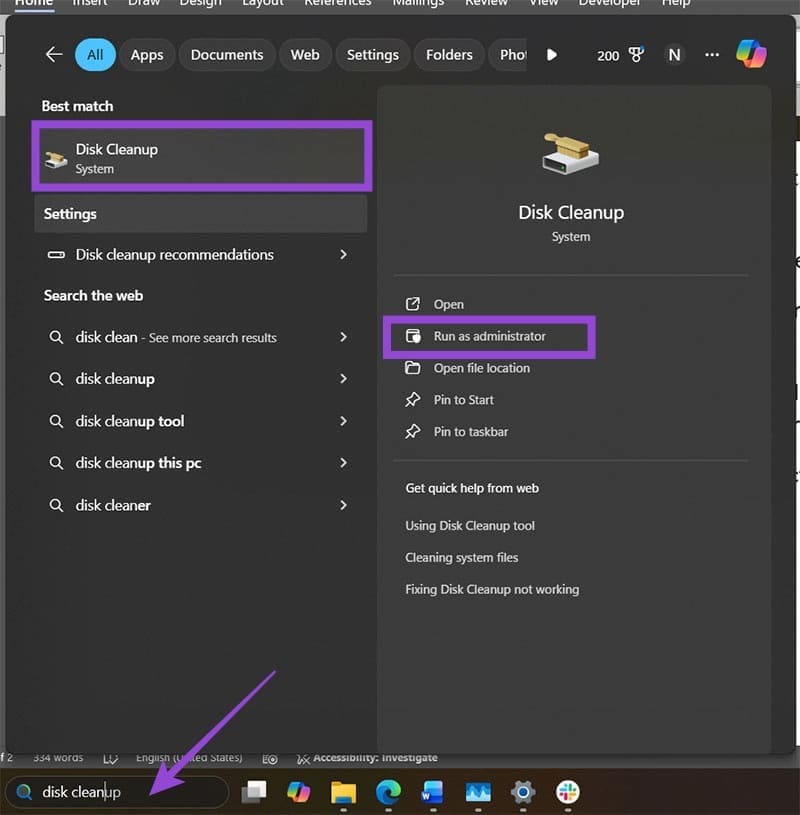The width and height of the screenshot is (800, 815).
Task: Click the back arrow in the search panel
Action: coord(53,55)
